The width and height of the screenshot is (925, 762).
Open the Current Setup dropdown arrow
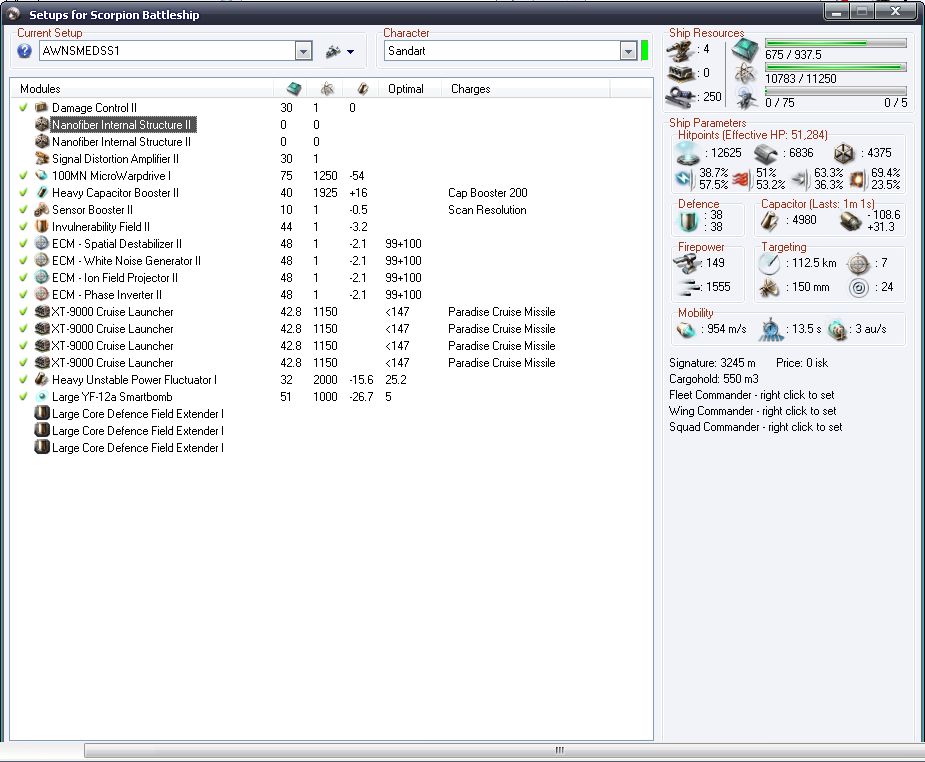pyautogui.click(x=303, y=51)
